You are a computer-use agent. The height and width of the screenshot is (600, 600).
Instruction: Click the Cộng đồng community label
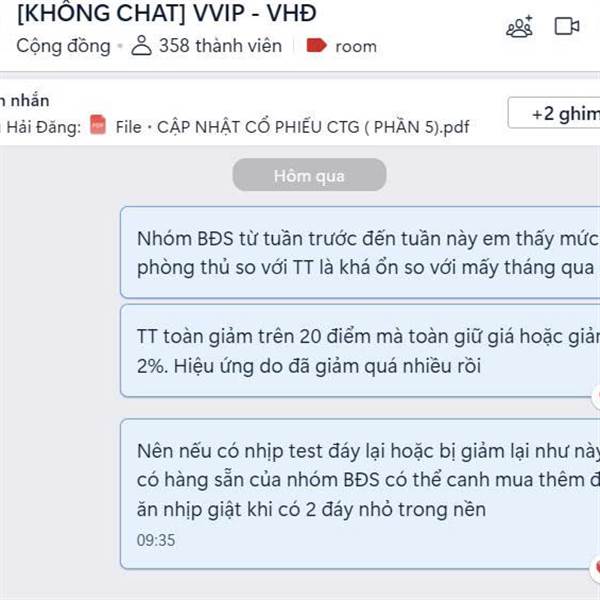(x=63, y=46)
